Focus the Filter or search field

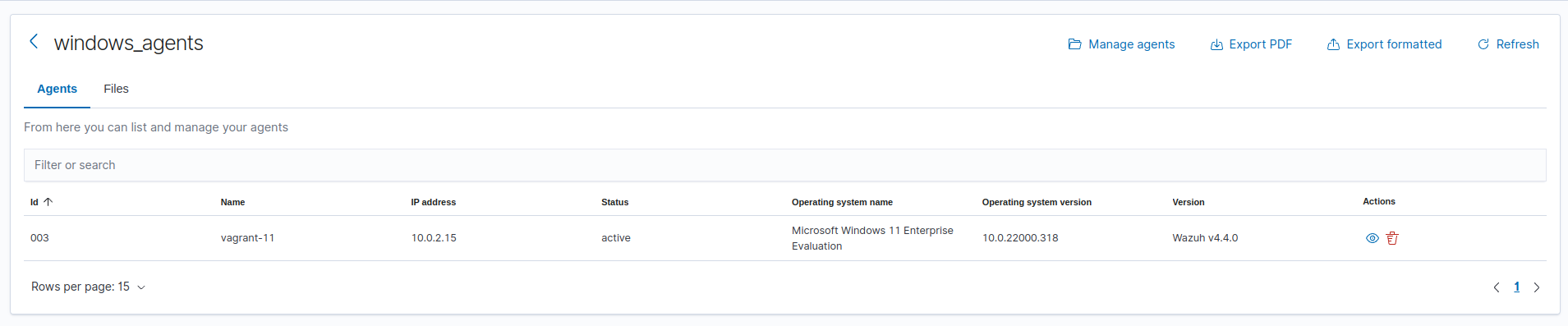784,165
